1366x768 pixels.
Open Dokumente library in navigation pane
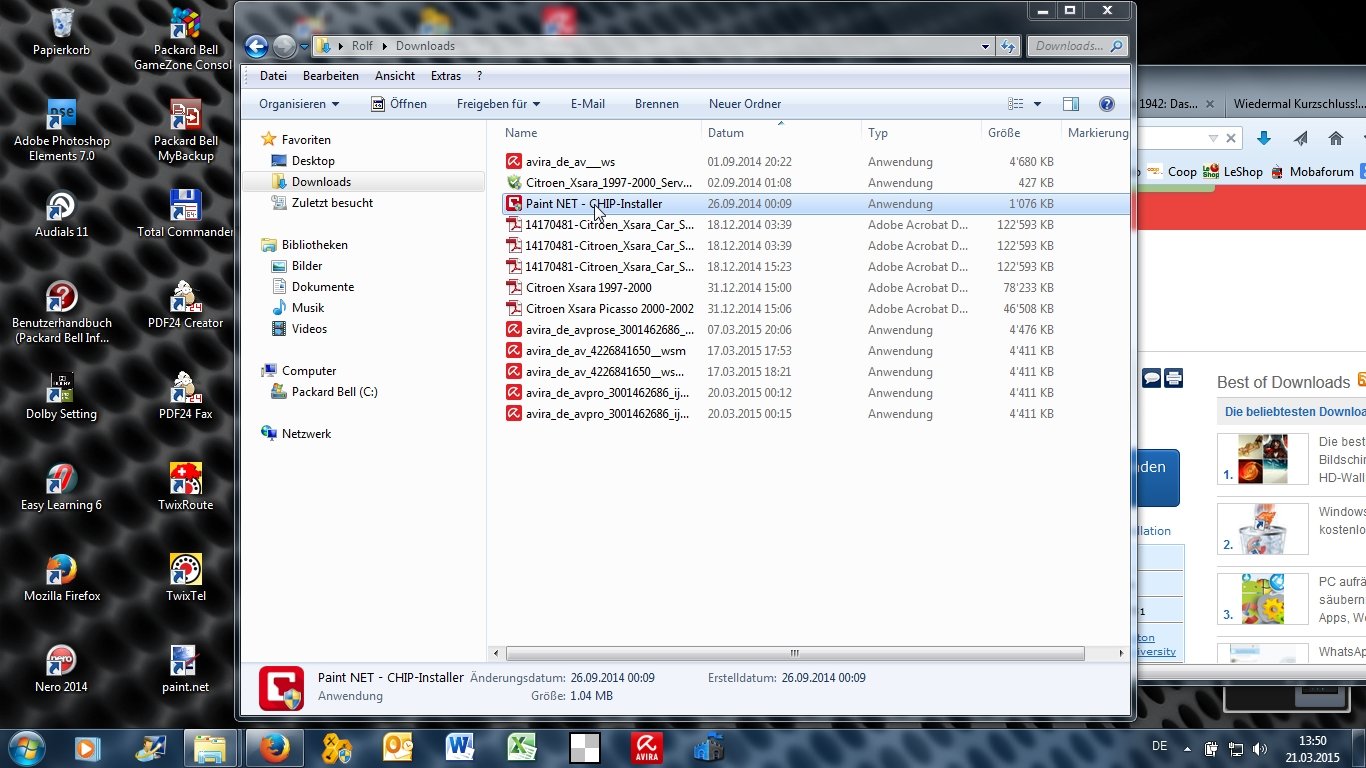pos(322,287)
